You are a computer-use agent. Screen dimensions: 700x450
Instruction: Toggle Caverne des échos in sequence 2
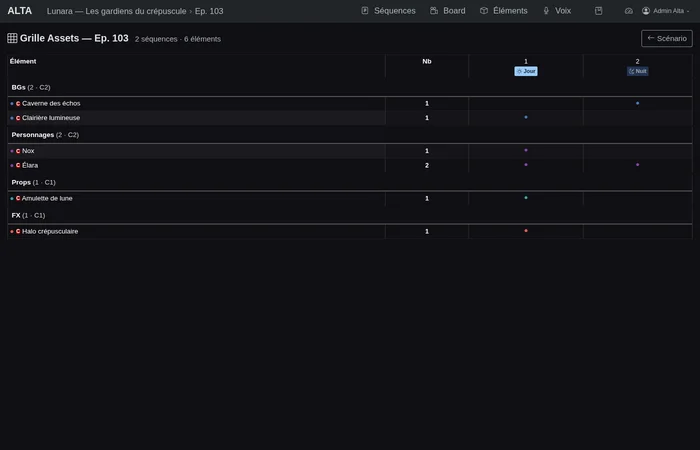637,103
